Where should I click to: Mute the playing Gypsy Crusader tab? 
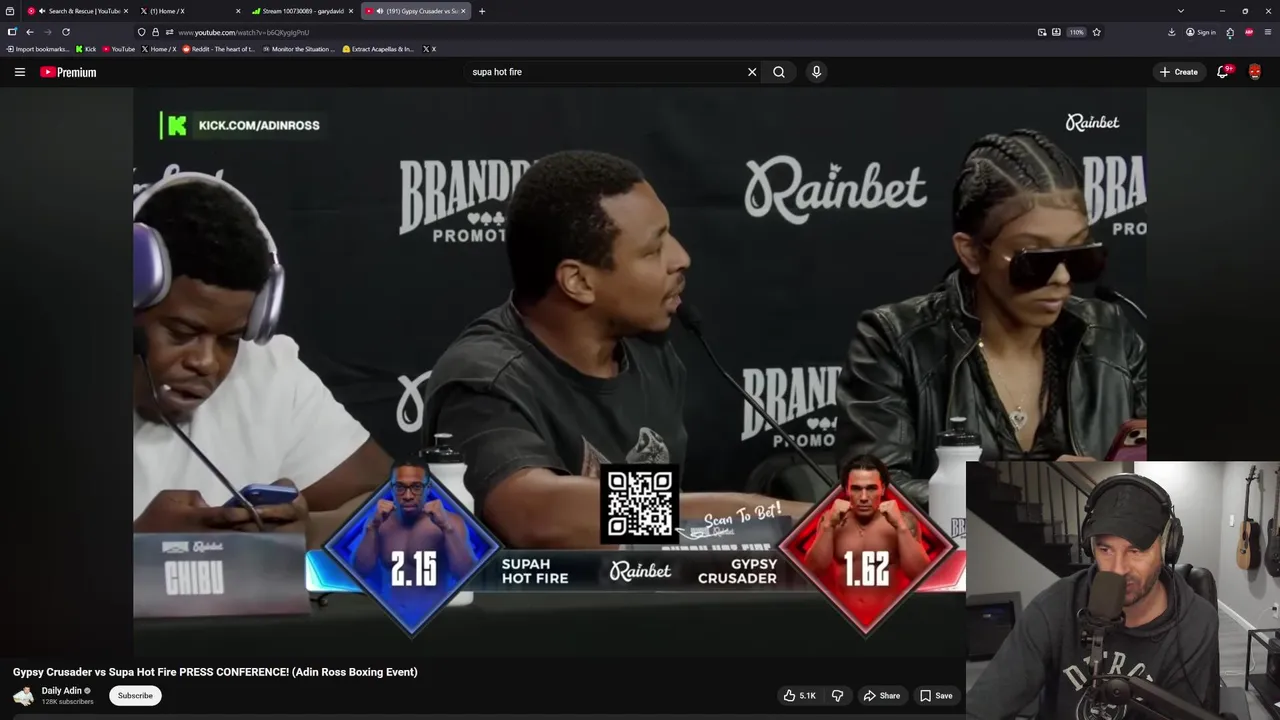[x=380, y=11]
